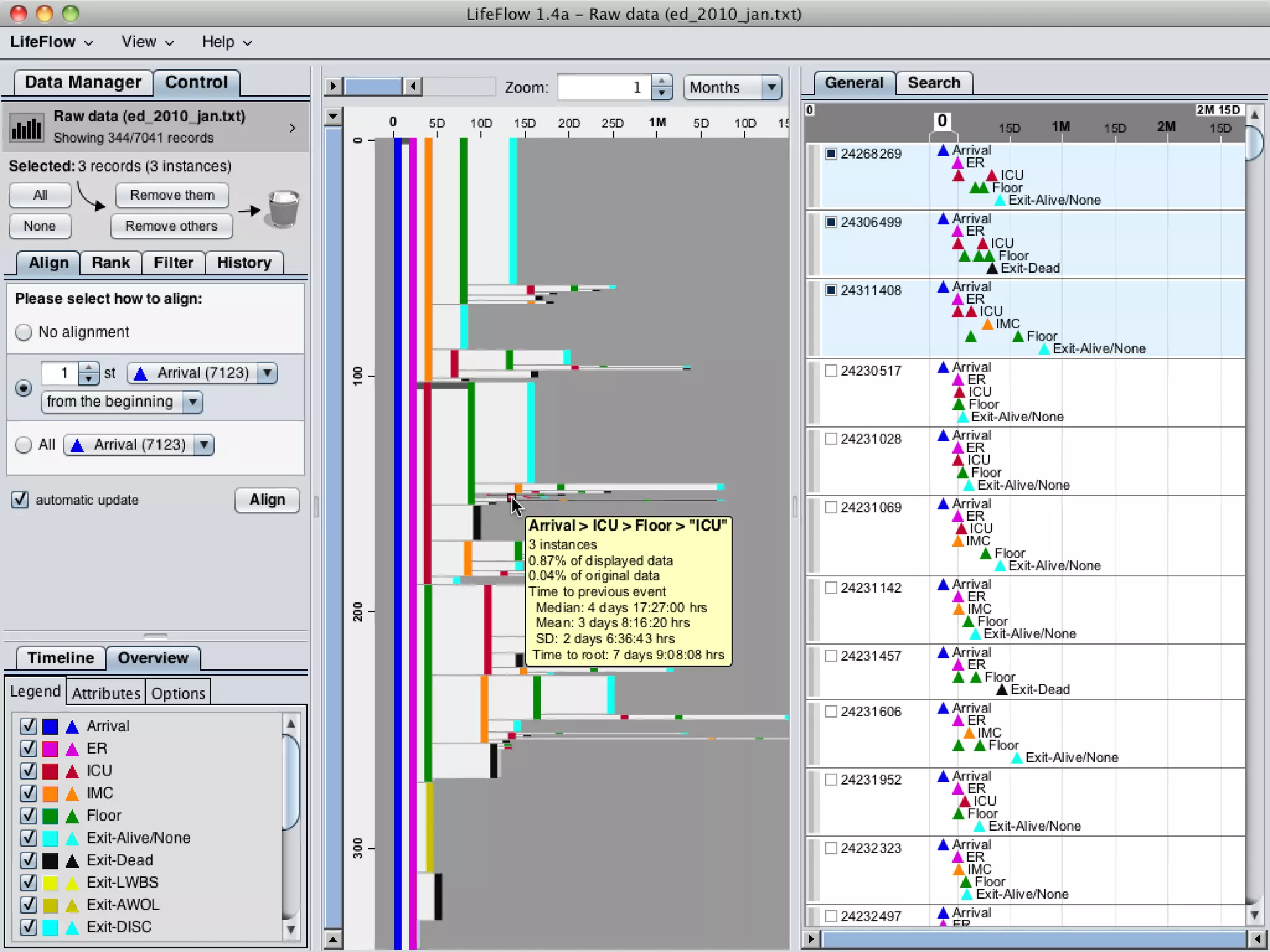
Task: Click the trash can icon
Action: (x=283, y=209)
